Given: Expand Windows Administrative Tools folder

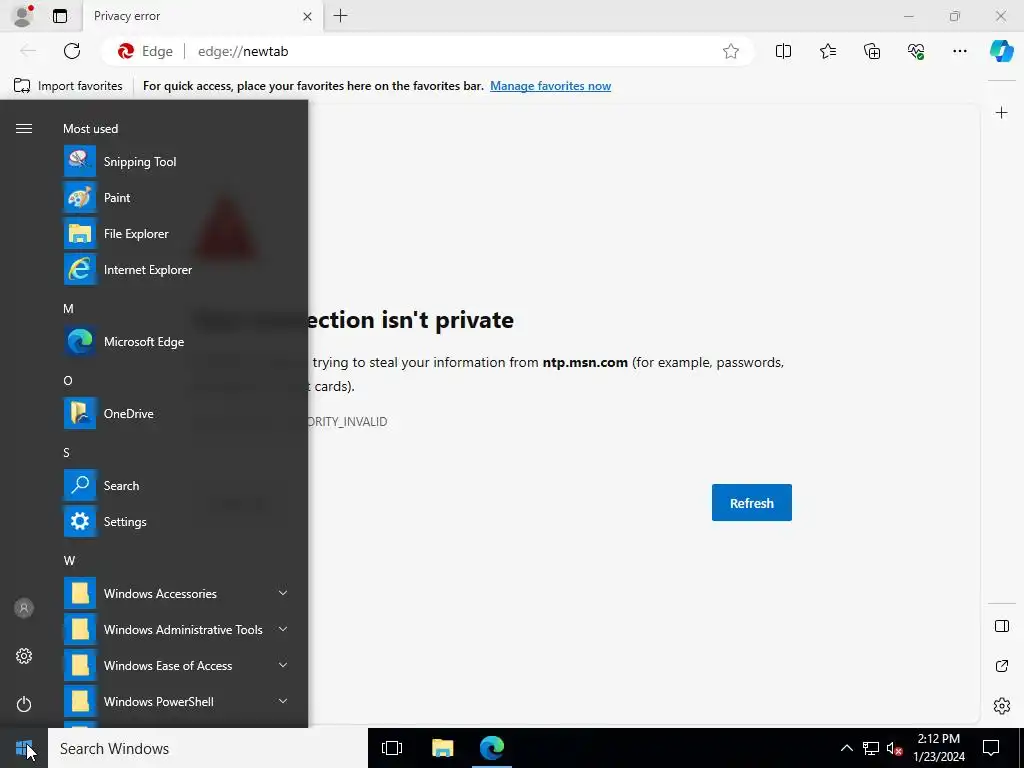Looking at the screenshot, I should click(x=176, y=629).
